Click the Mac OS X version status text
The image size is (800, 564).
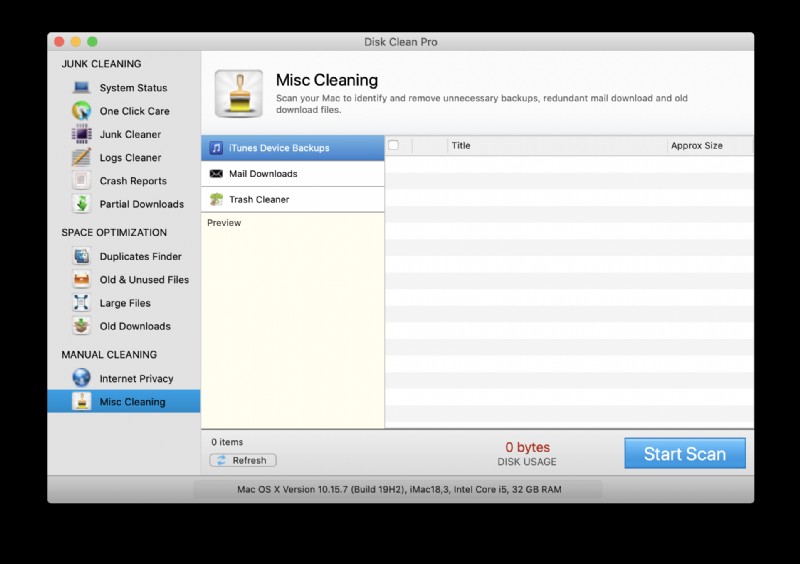[399, 489]
